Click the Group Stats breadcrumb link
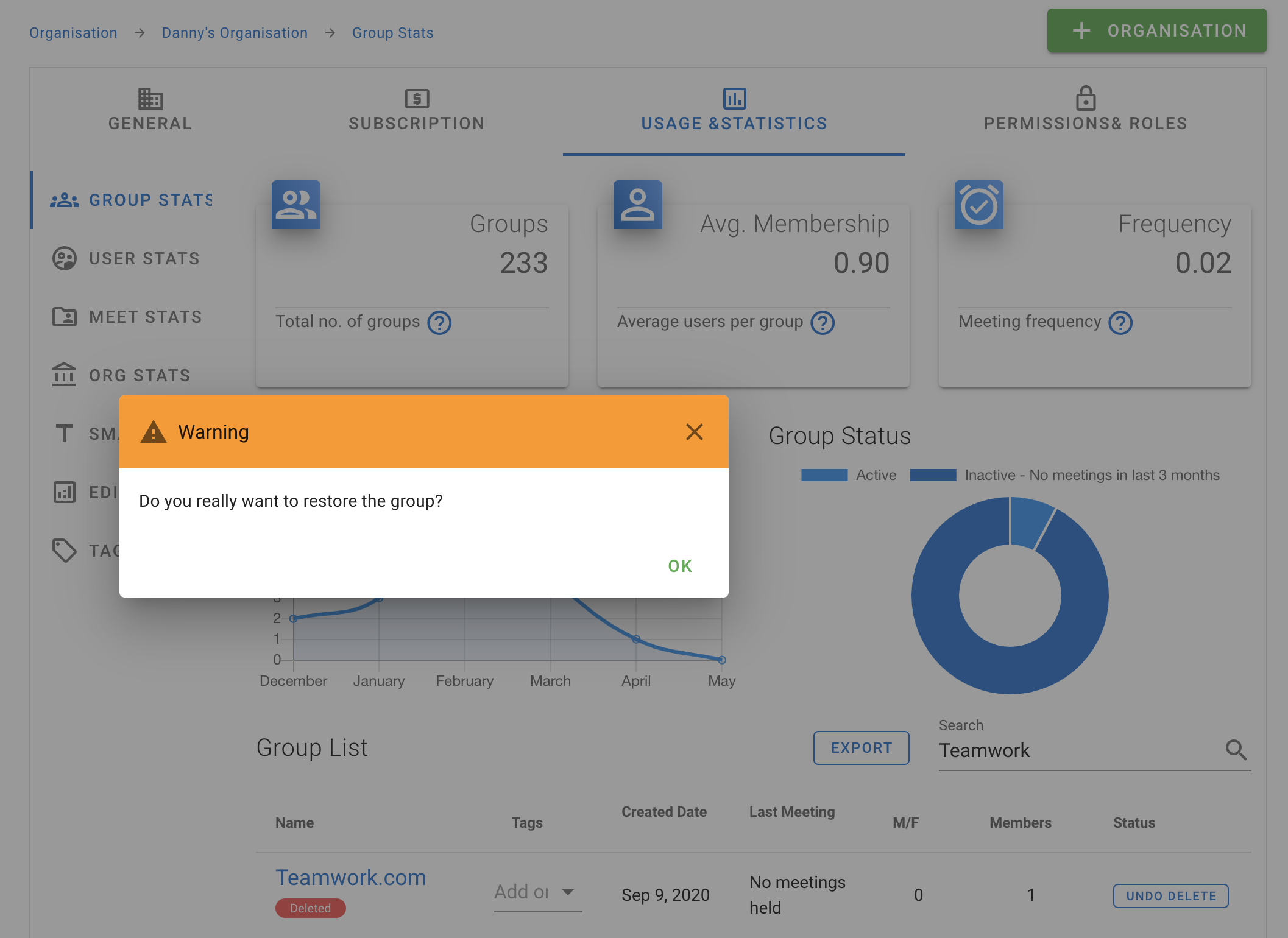This screenshot has height=938, width=1288. [x=393, y=33]
